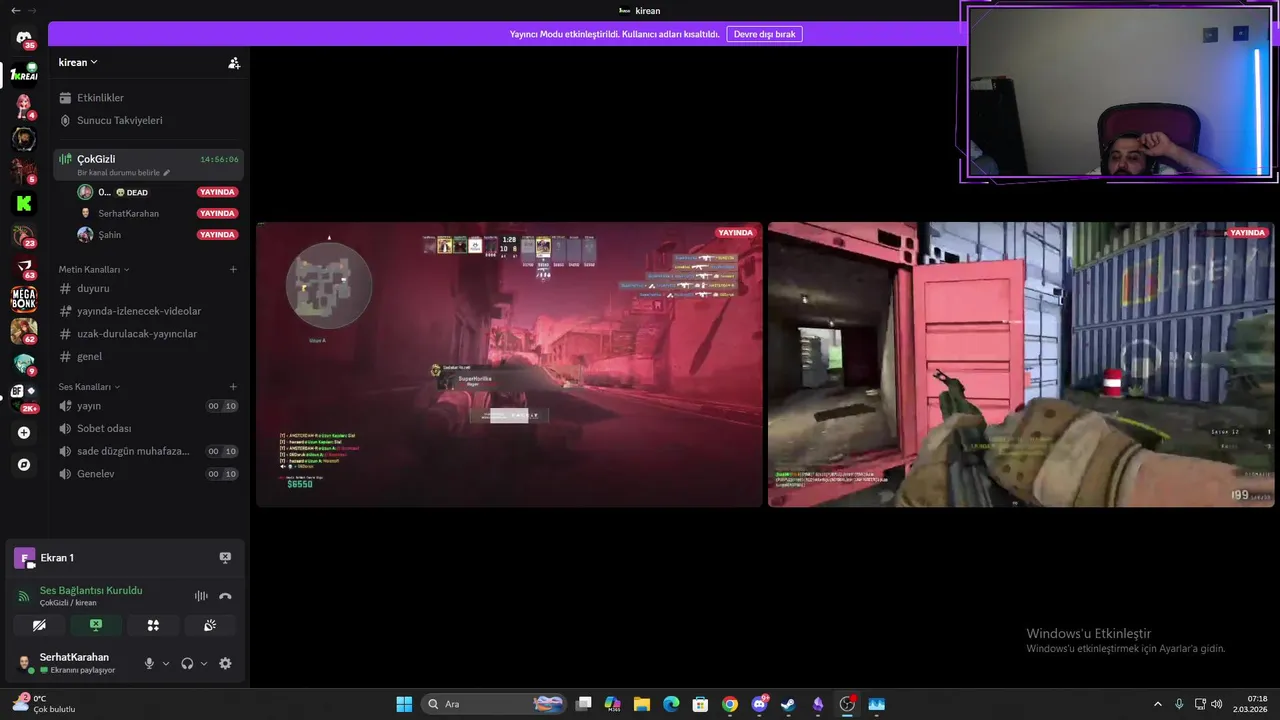1280x720 pixels.
Task: Open the red-tinted game stream tile
Action: (x=509, y=364)
